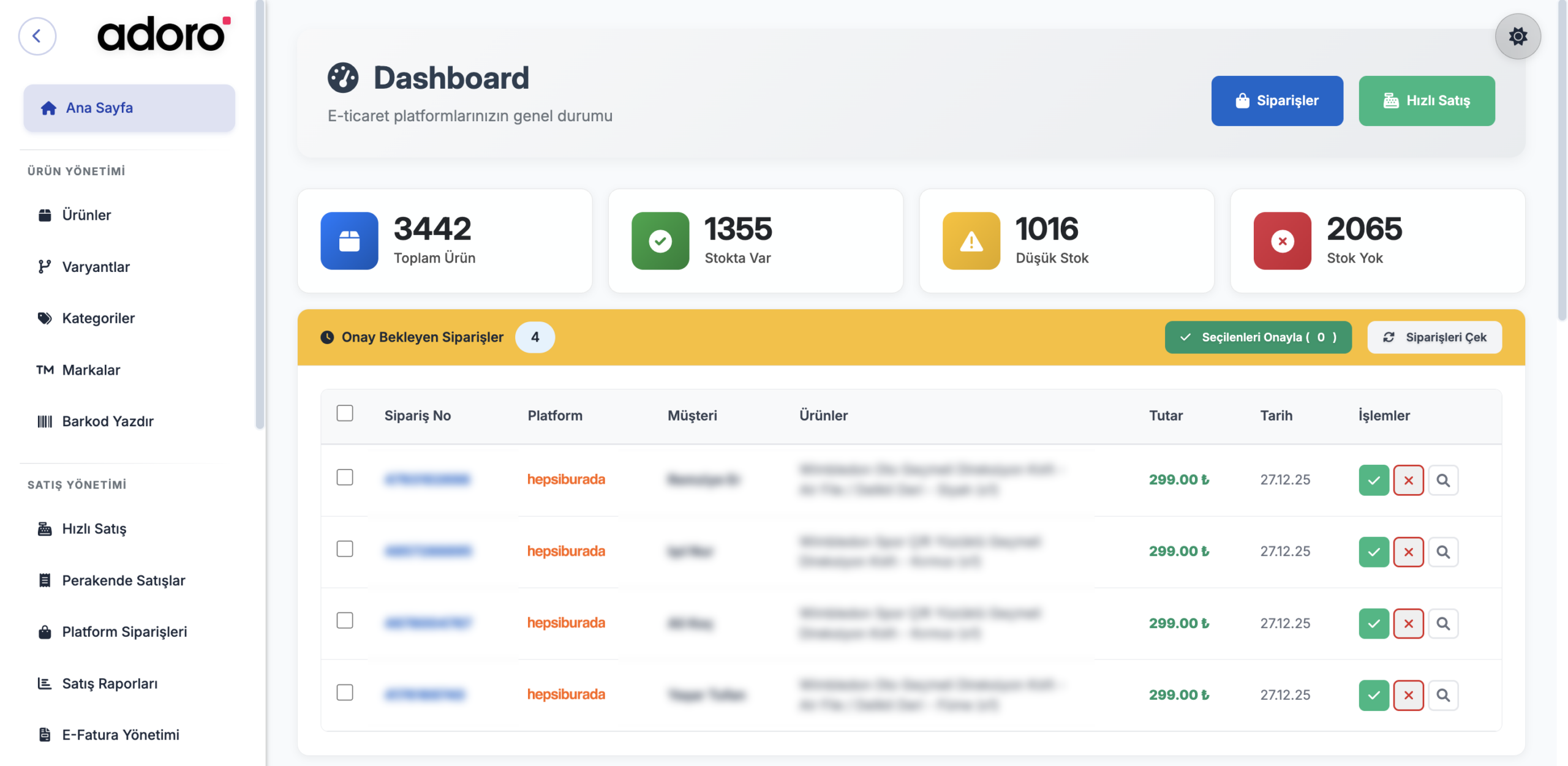
Task: Toggle the select-all orders checkbox in the header
Action: click(345, 413)
